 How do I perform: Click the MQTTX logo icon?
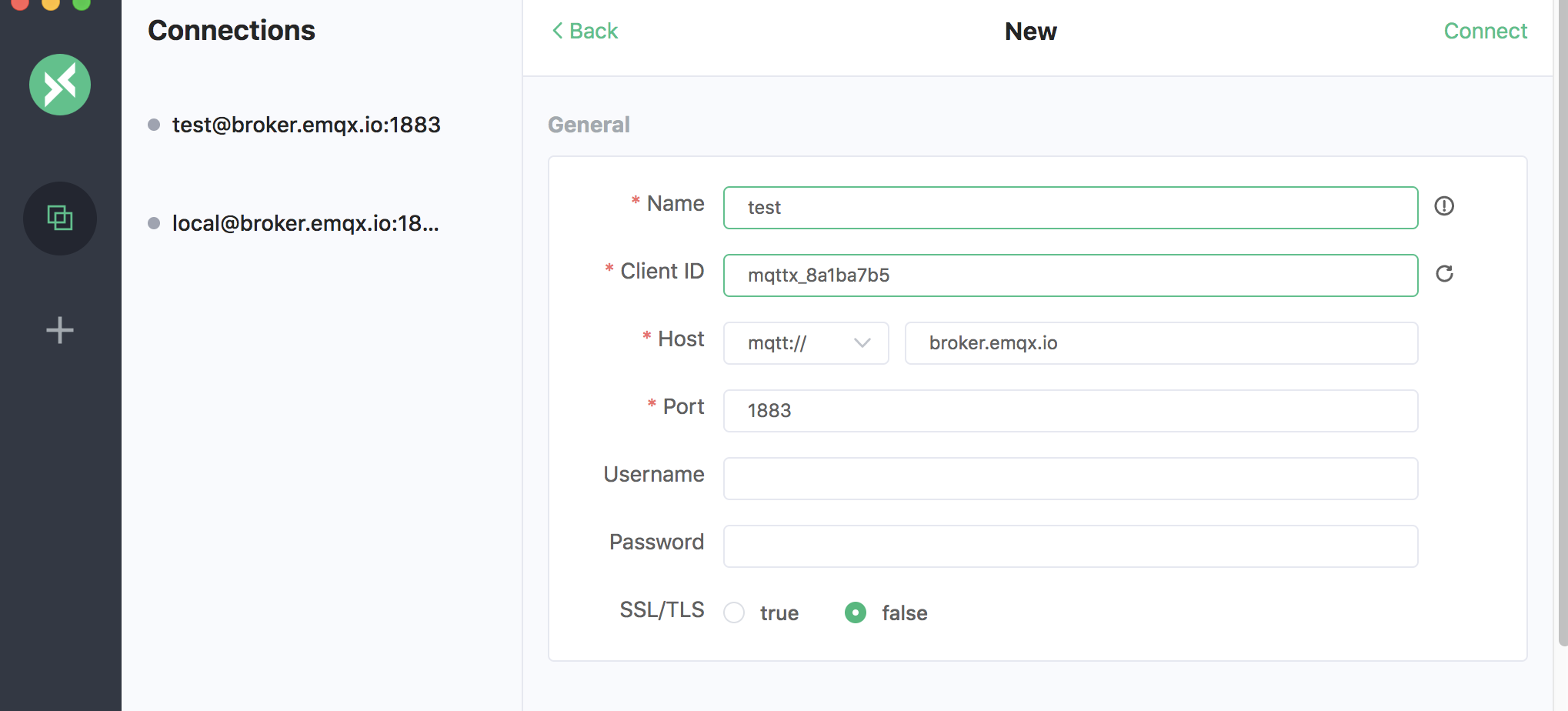point(60,85)
